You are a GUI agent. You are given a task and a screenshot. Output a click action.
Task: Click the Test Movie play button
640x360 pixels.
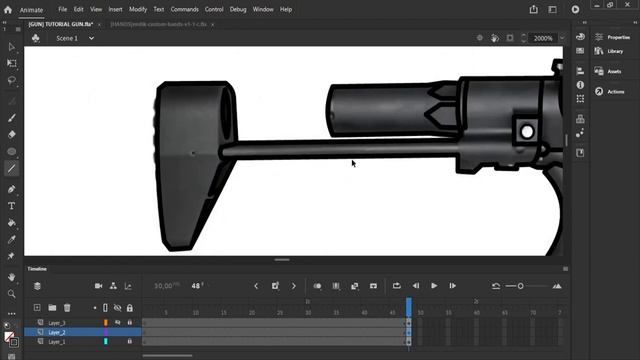click(575, 9)
